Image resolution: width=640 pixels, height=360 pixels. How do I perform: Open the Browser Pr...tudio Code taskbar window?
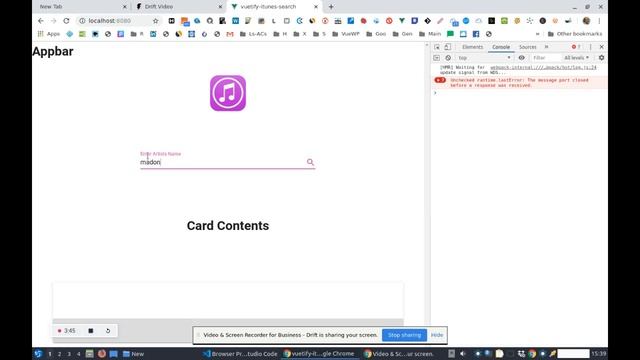point(240,354)
